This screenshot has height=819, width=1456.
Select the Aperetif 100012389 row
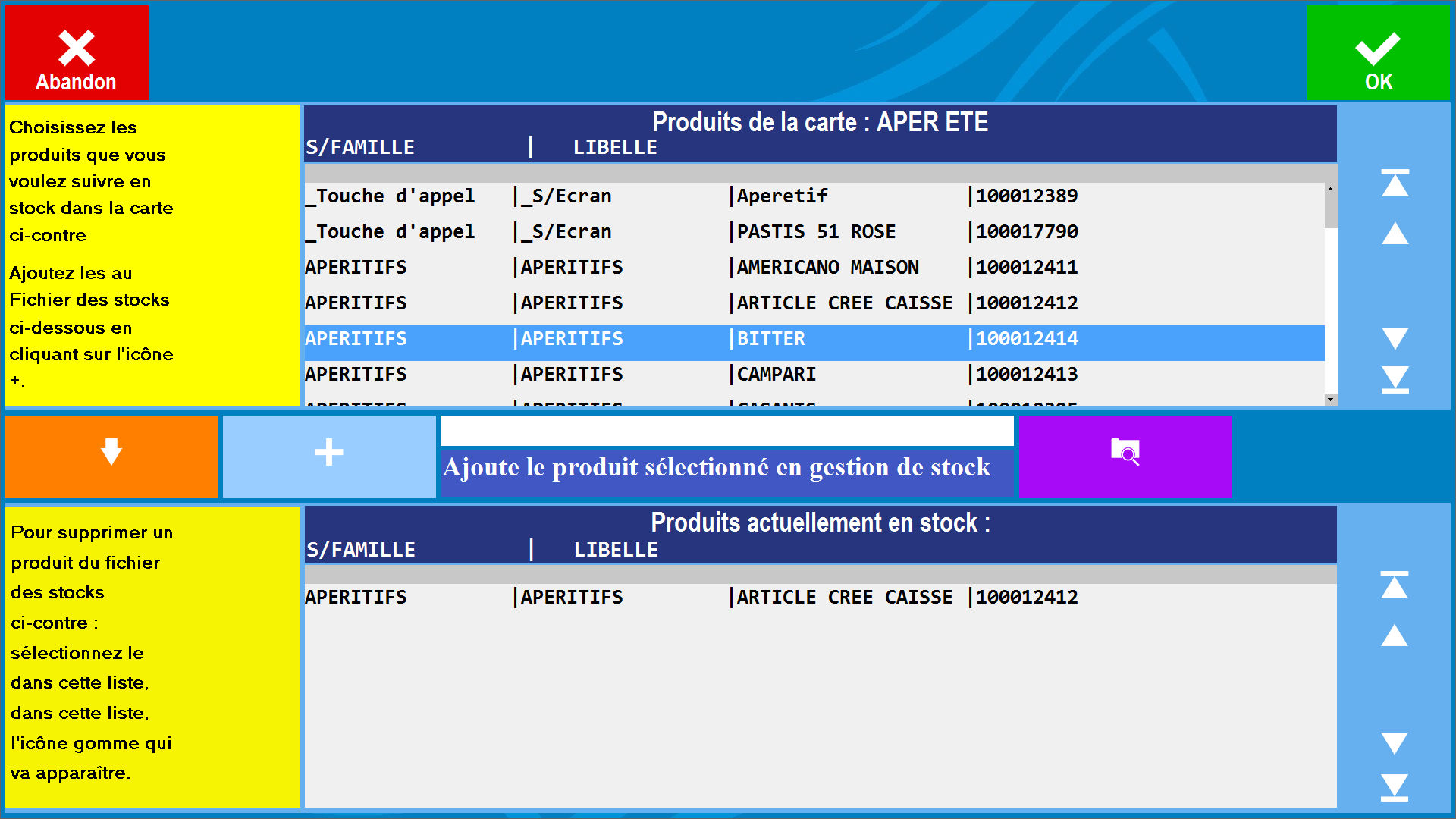(814, 196)
